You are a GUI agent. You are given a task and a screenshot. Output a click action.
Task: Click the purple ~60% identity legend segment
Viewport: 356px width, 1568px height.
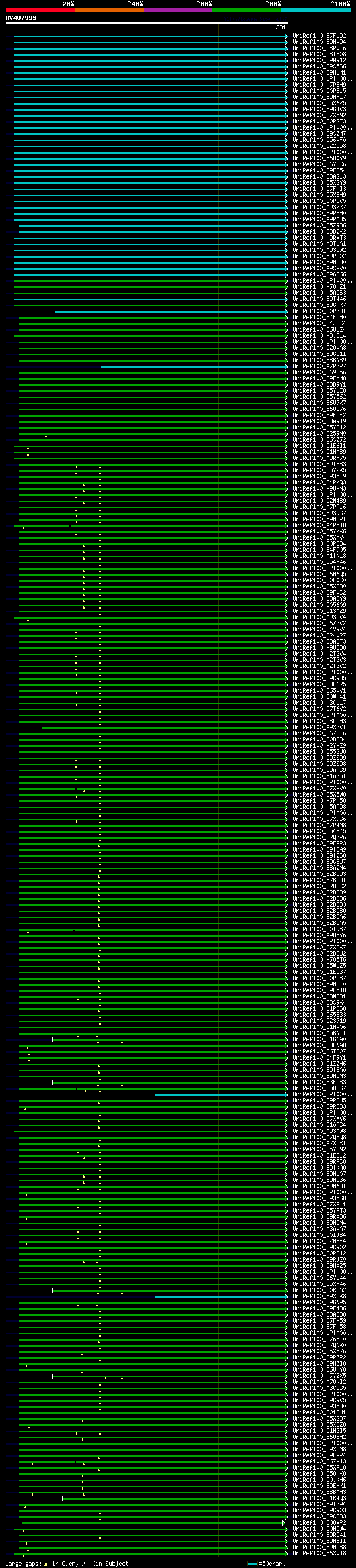pyautogui.click(x=179, y=10)
